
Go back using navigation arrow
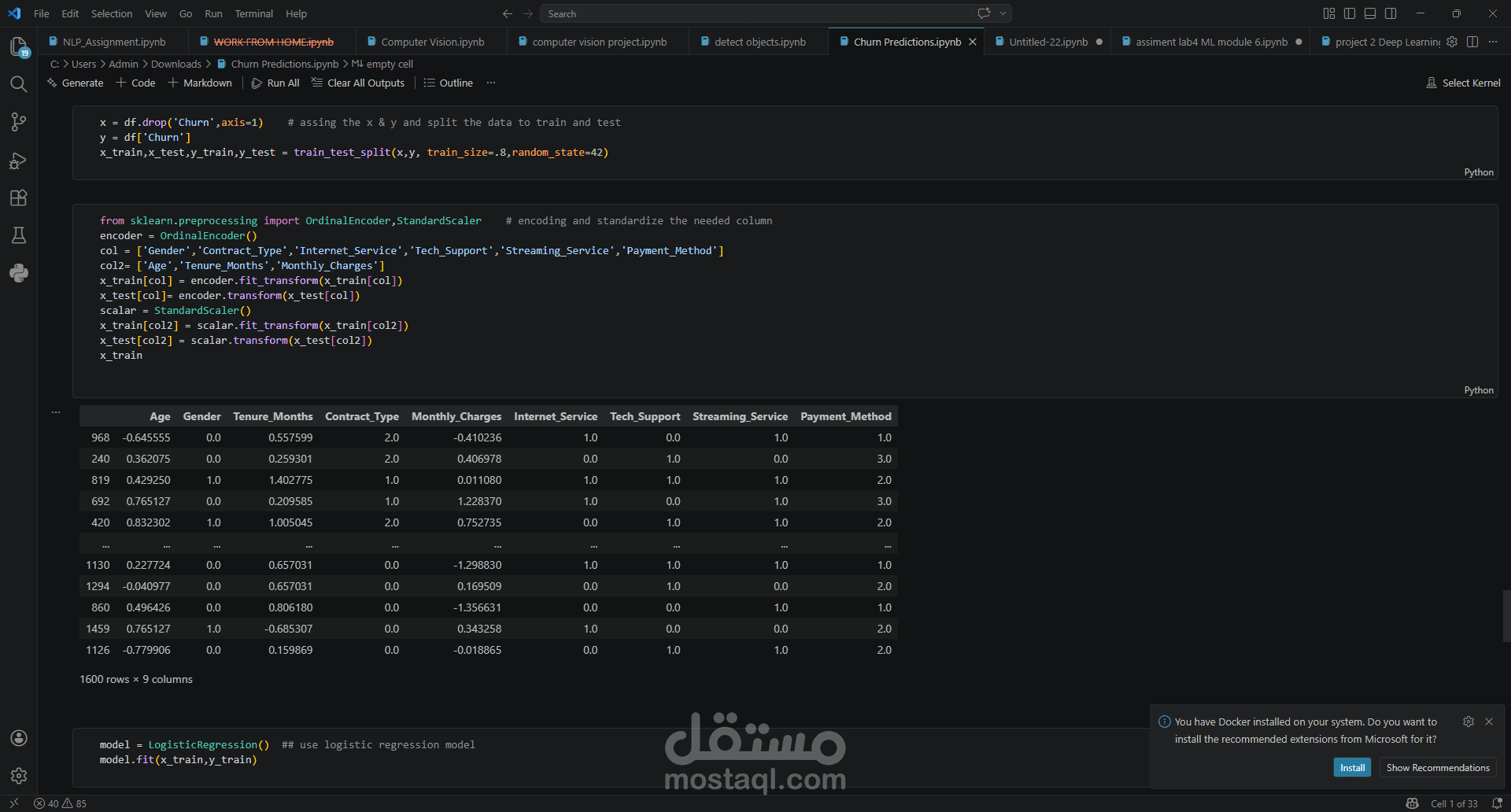(508, 13)
